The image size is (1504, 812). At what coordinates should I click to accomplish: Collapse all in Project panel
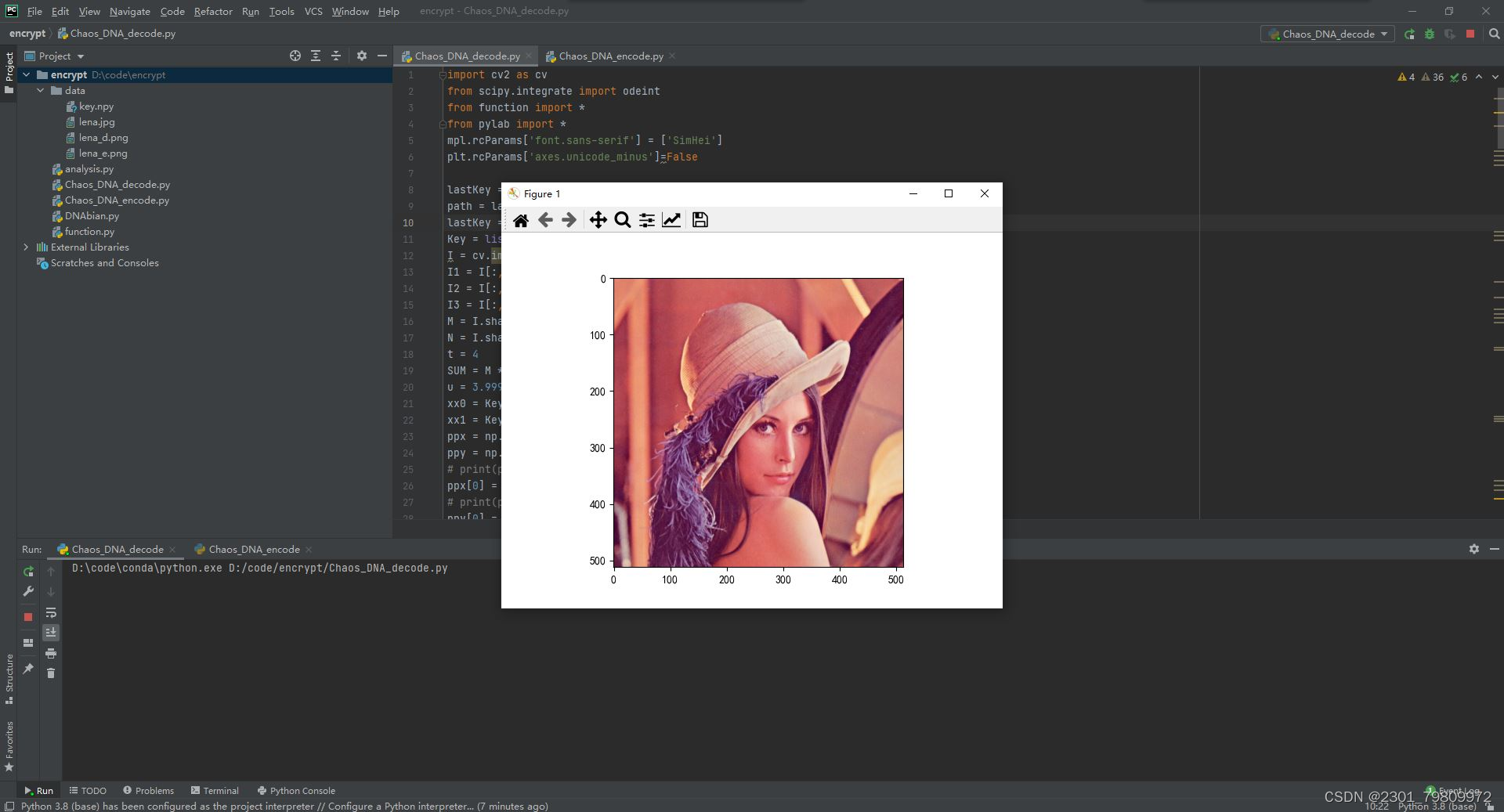(x=336, y=56)
